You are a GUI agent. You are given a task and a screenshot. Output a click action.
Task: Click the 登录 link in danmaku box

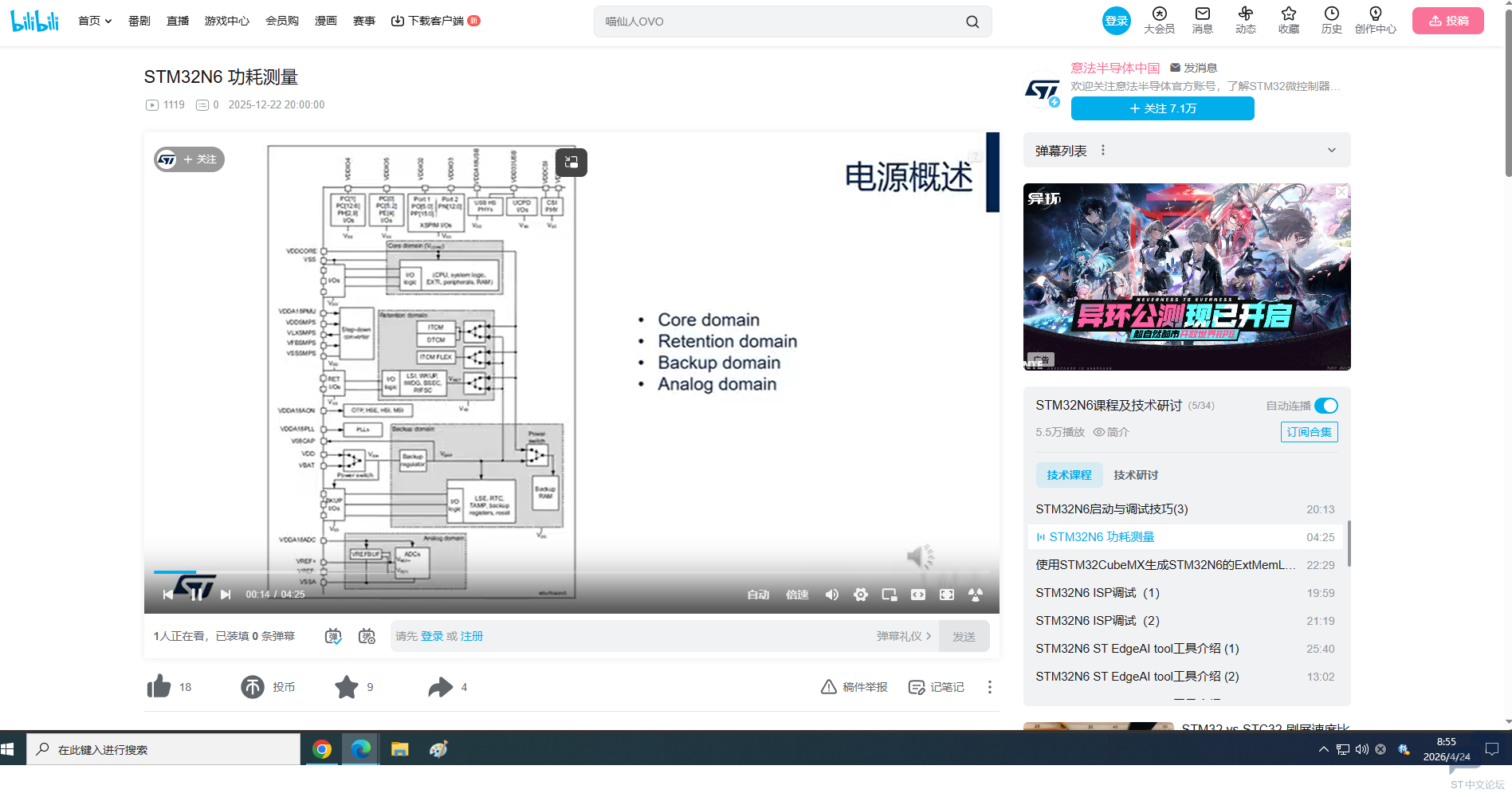click(x=432, y=636)
